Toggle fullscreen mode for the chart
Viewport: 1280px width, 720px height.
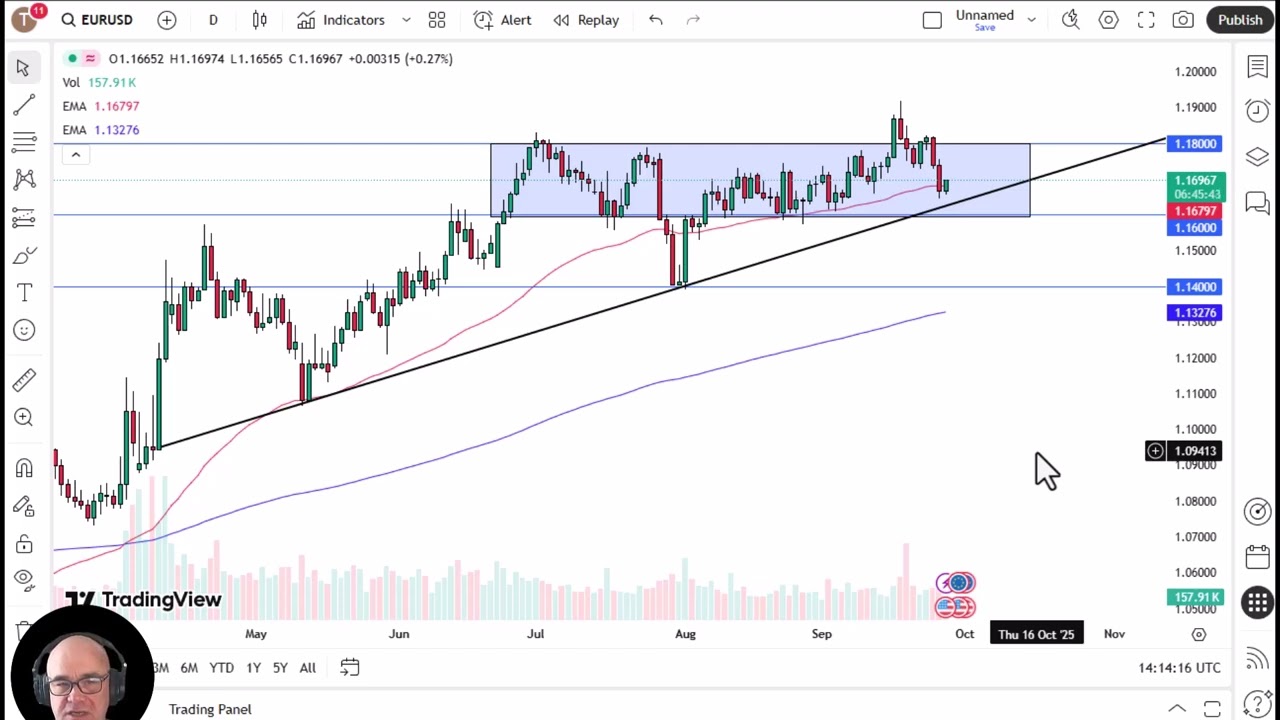click(1146, 20)
